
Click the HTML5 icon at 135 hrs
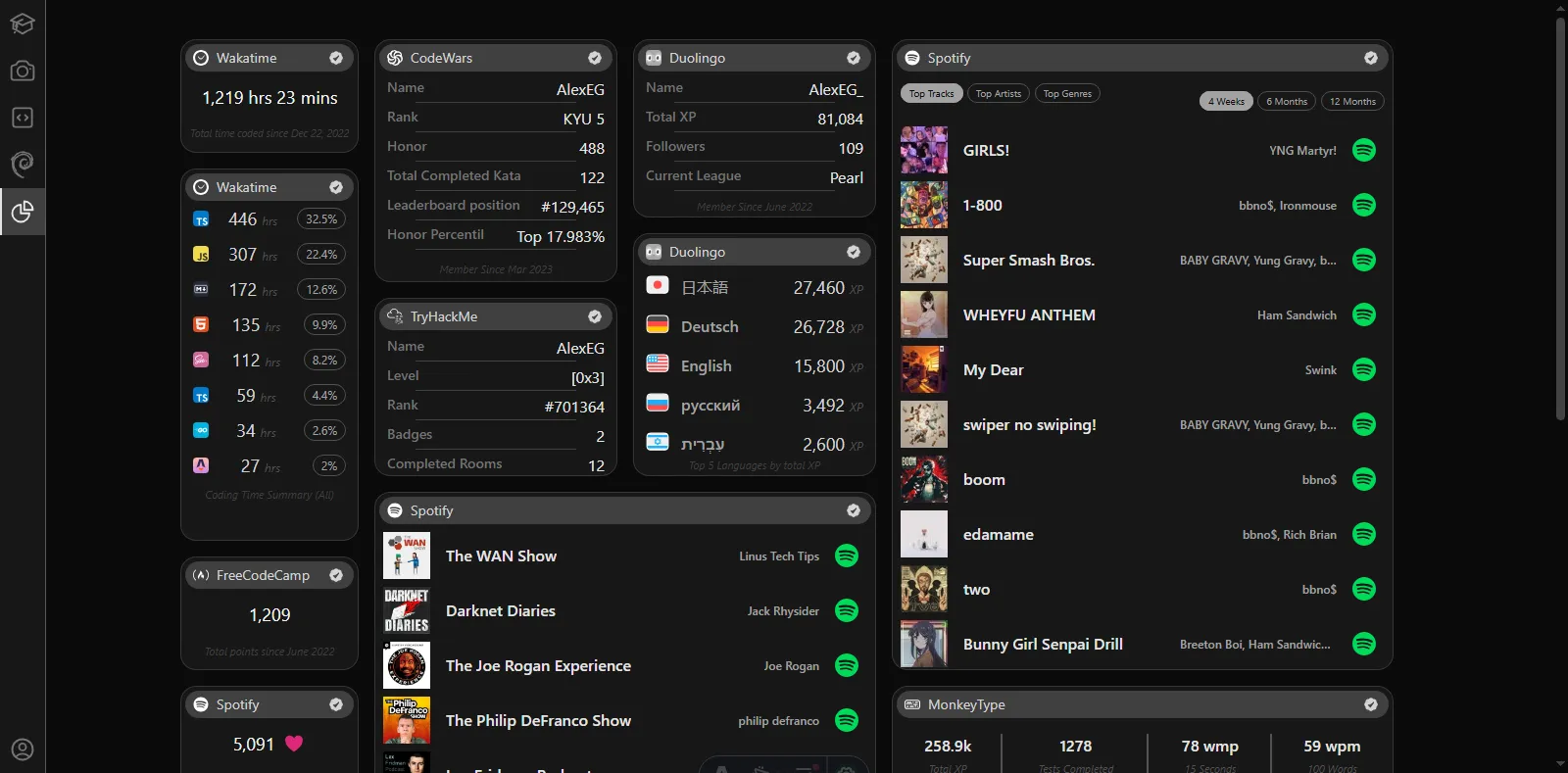tap(201, 324)
